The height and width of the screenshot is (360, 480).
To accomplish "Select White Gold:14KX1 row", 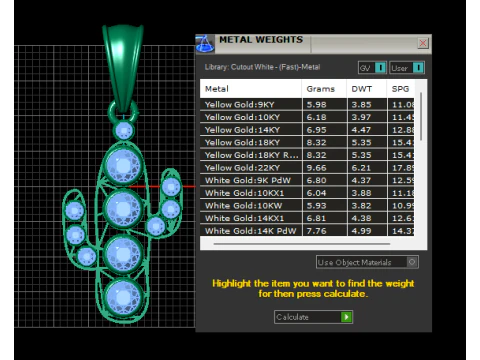I will click(307, 219).
